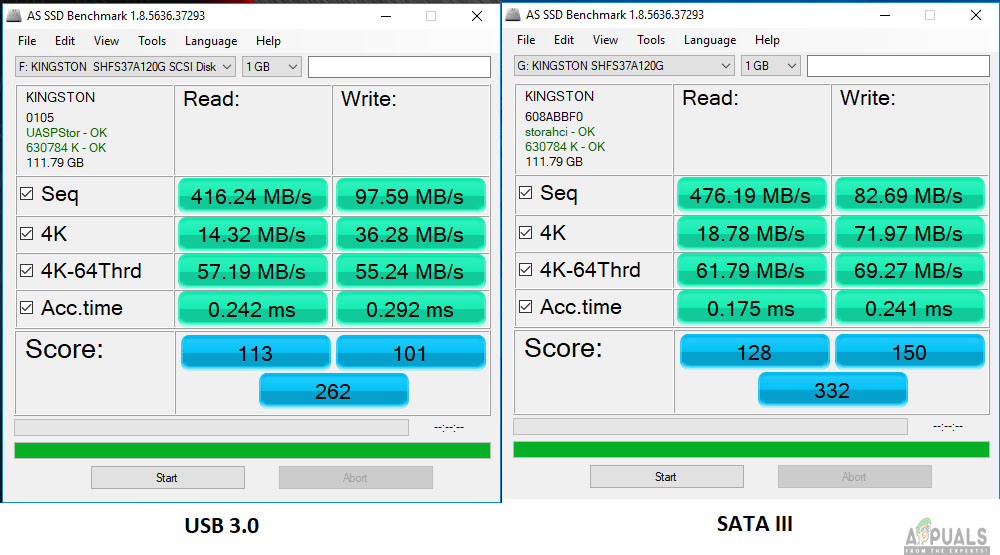The width and height of the screenshot is (1000, 555).
Task: Click the 150 write score
Action: (x=909, y=351)
